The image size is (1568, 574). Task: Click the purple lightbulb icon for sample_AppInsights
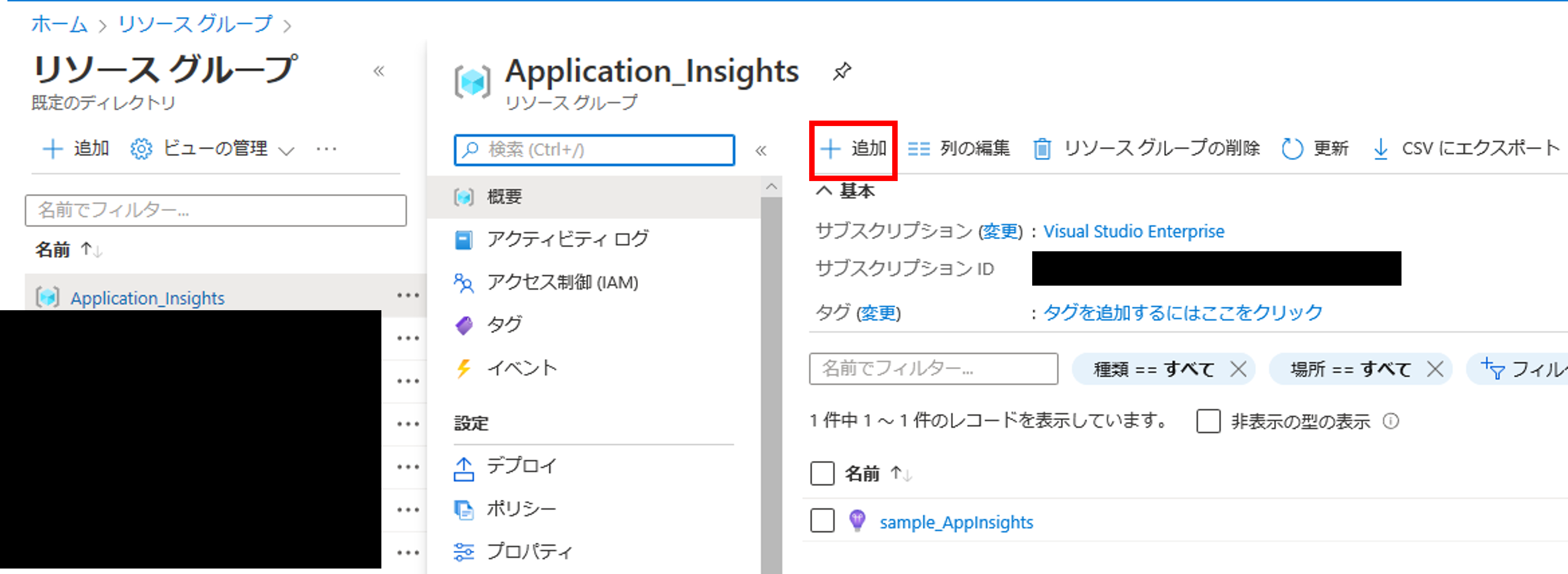(857, 521)
